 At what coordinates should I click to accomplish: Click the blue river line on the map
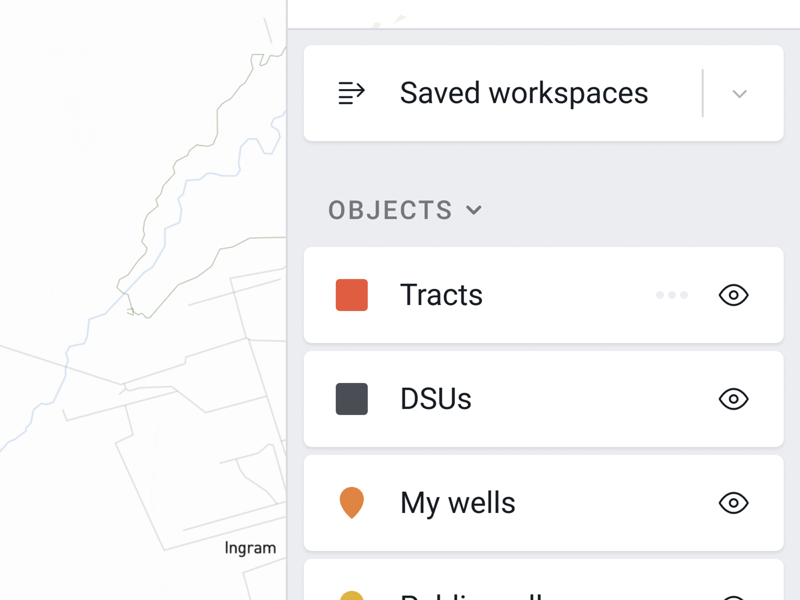pos(164,245)
